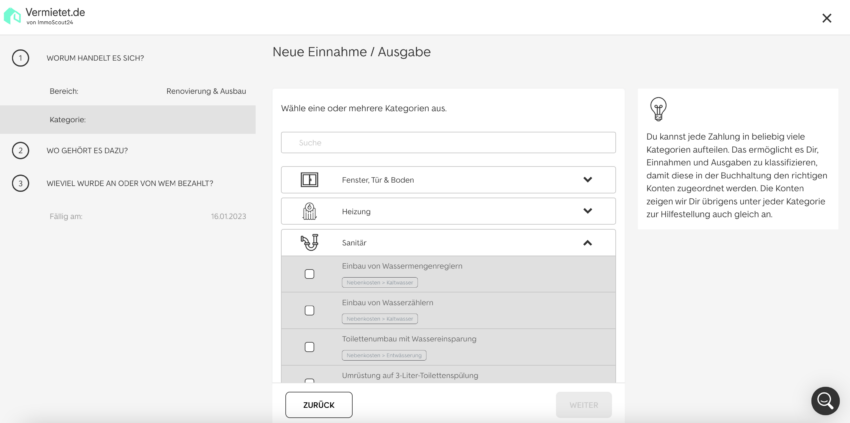The image size is (850, 423).
Task: Click the step 2 circle number
Action: coord(20,151)
